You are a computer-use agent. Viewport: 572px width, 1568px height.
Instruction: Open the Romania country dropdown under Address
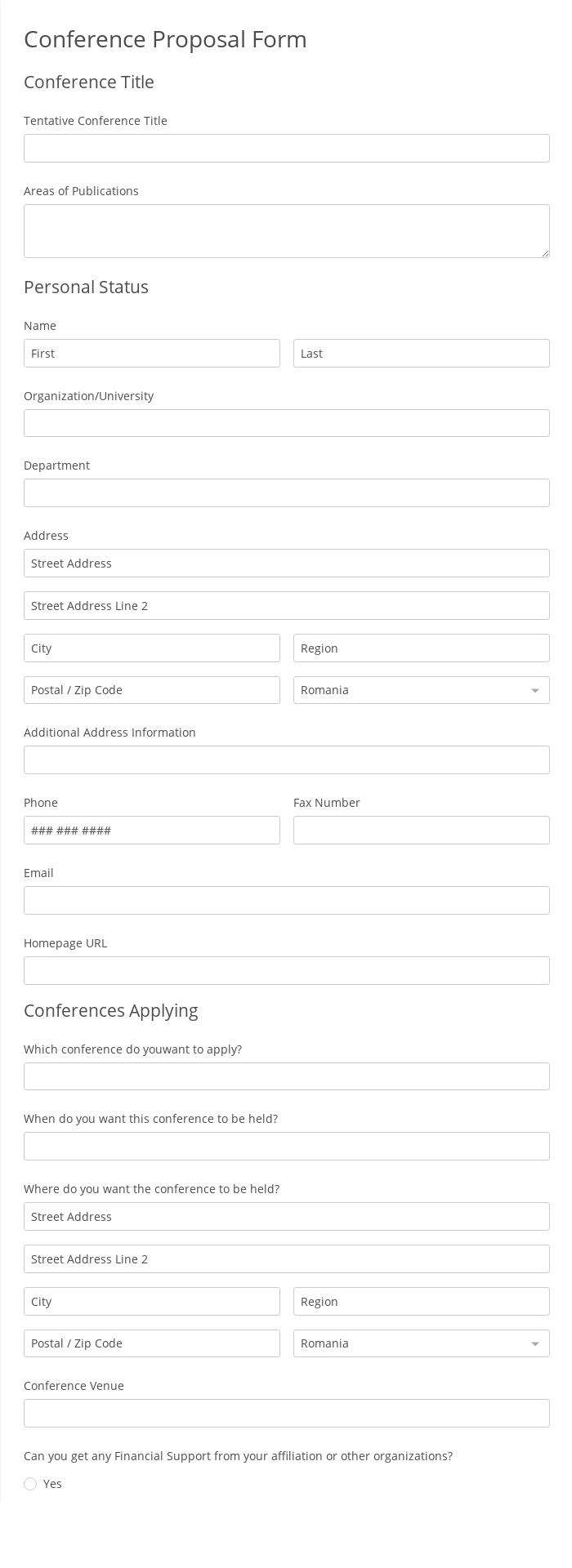click(x=421, y=689)
